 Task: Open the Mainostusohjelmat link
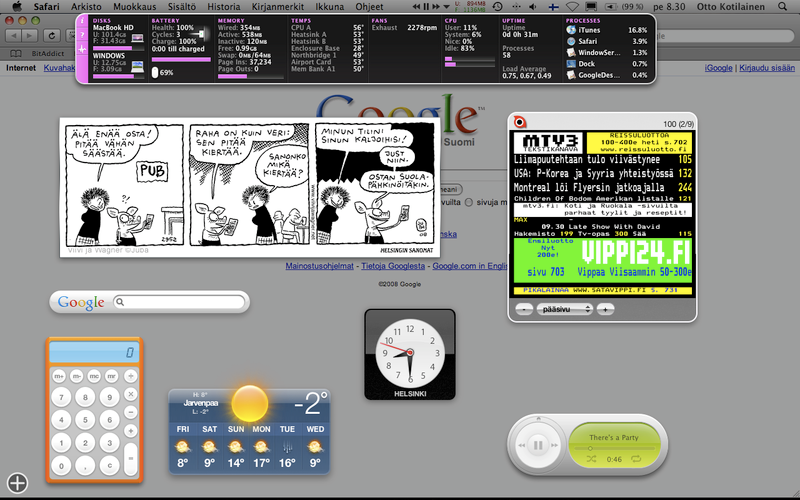coord(319,266)
